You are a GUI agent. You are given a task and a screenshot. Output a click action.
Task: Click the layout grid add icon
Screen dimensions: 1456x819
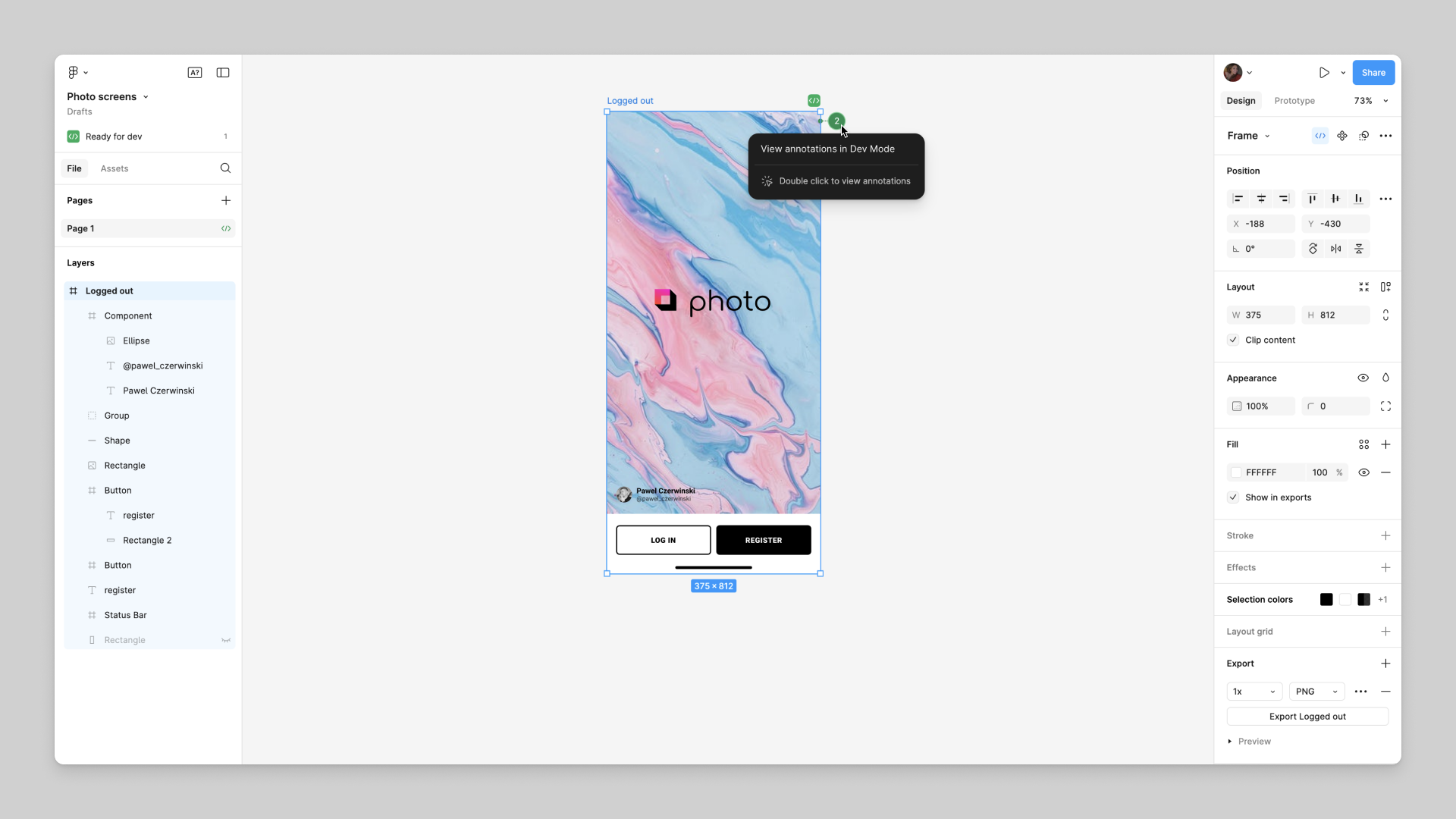pos(1385,631)
